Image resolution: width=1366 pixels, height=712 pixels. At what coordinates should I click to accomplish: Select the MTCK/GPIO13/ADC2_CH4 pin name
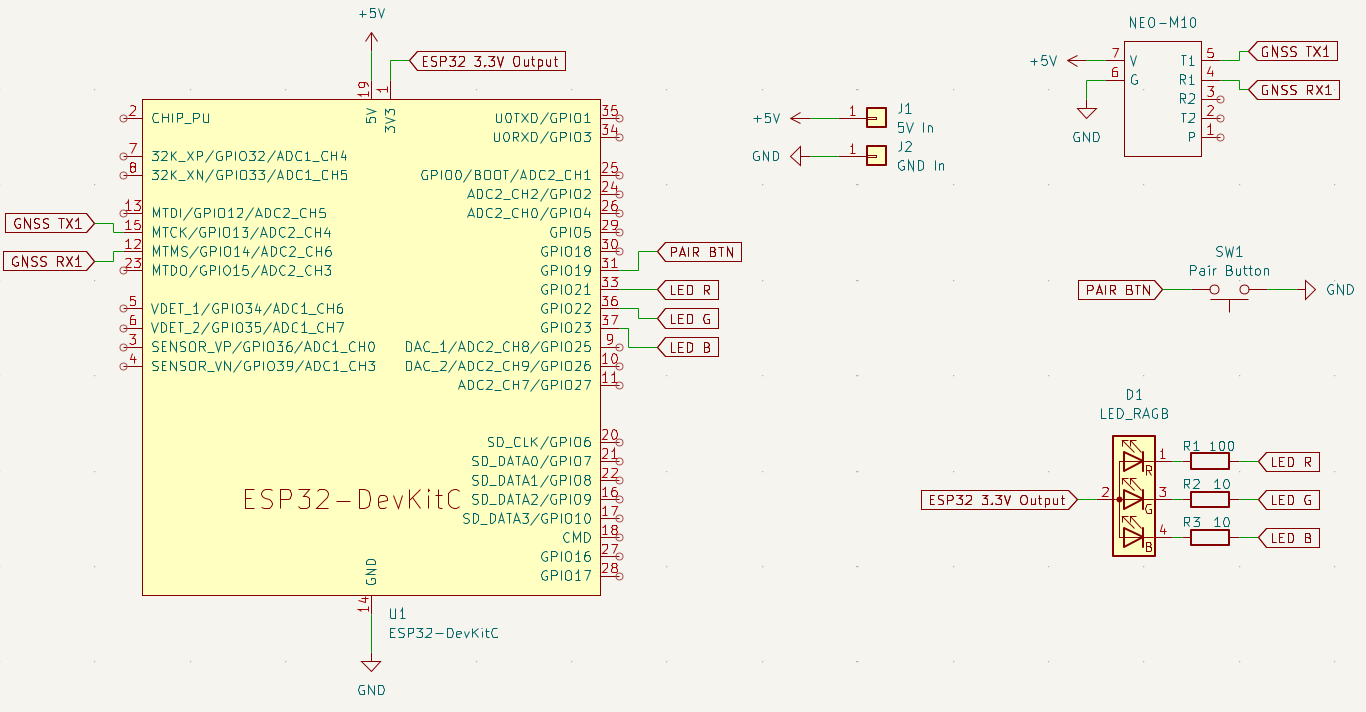241,232
